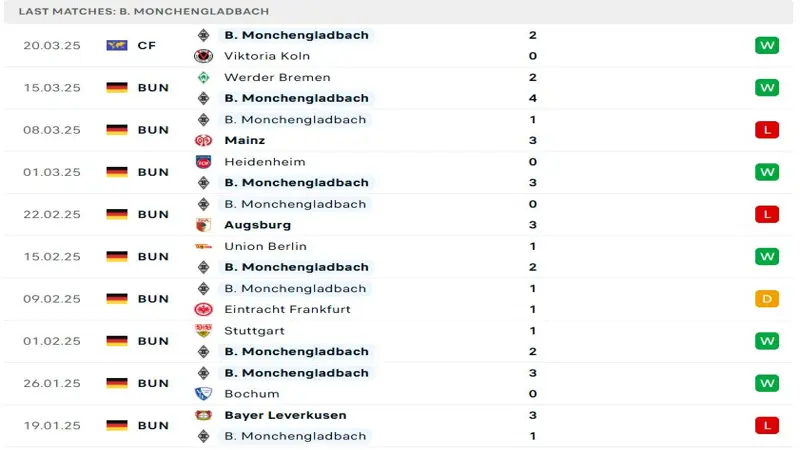This screenshot has height=450, width=800.
Task: Click the green W badge for Viktoria Koln match
Action: [767, 45]
